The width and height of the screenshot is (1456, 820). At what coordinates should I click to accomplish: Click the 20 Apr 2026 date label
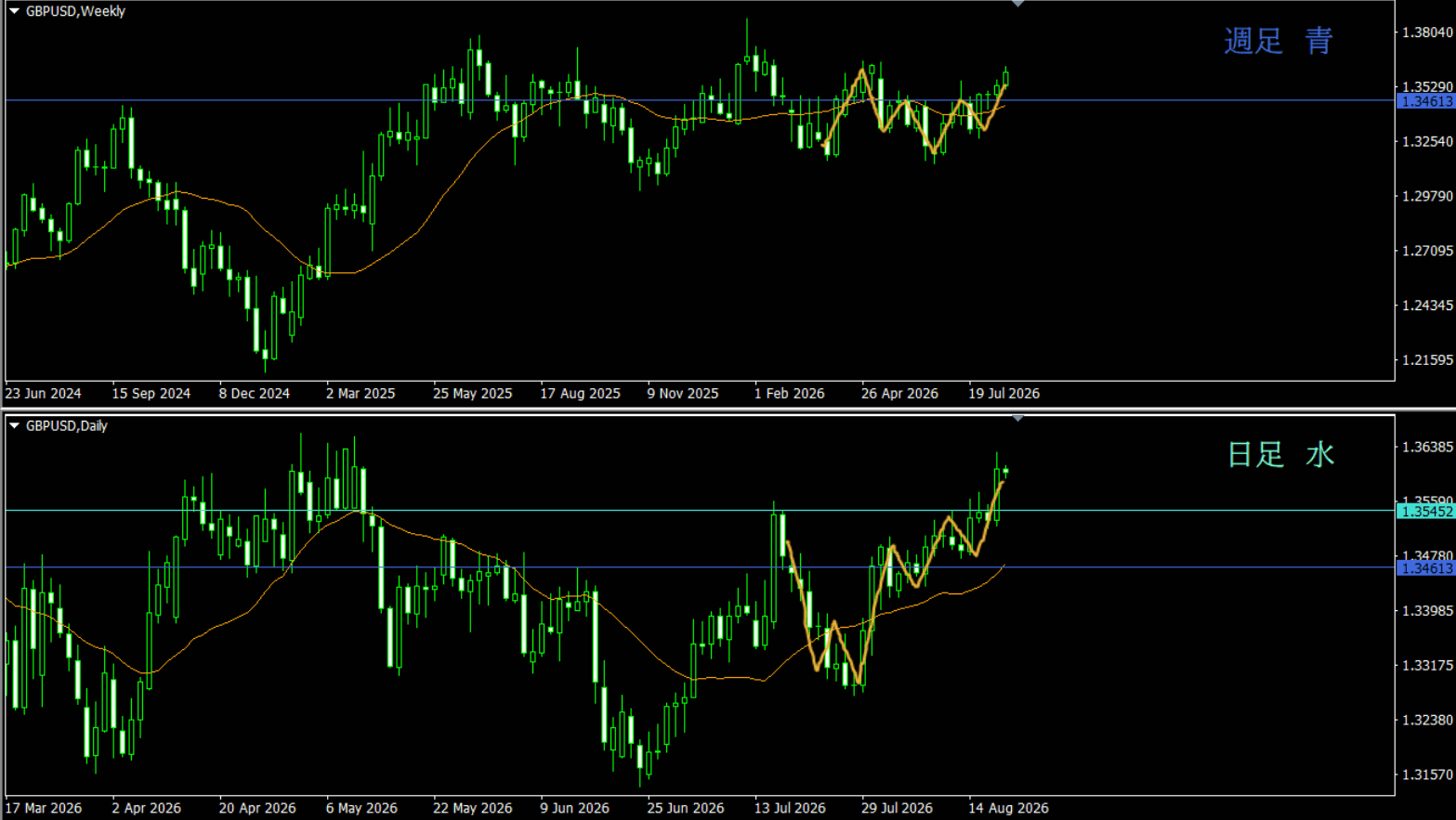click(x=257, y=808)
